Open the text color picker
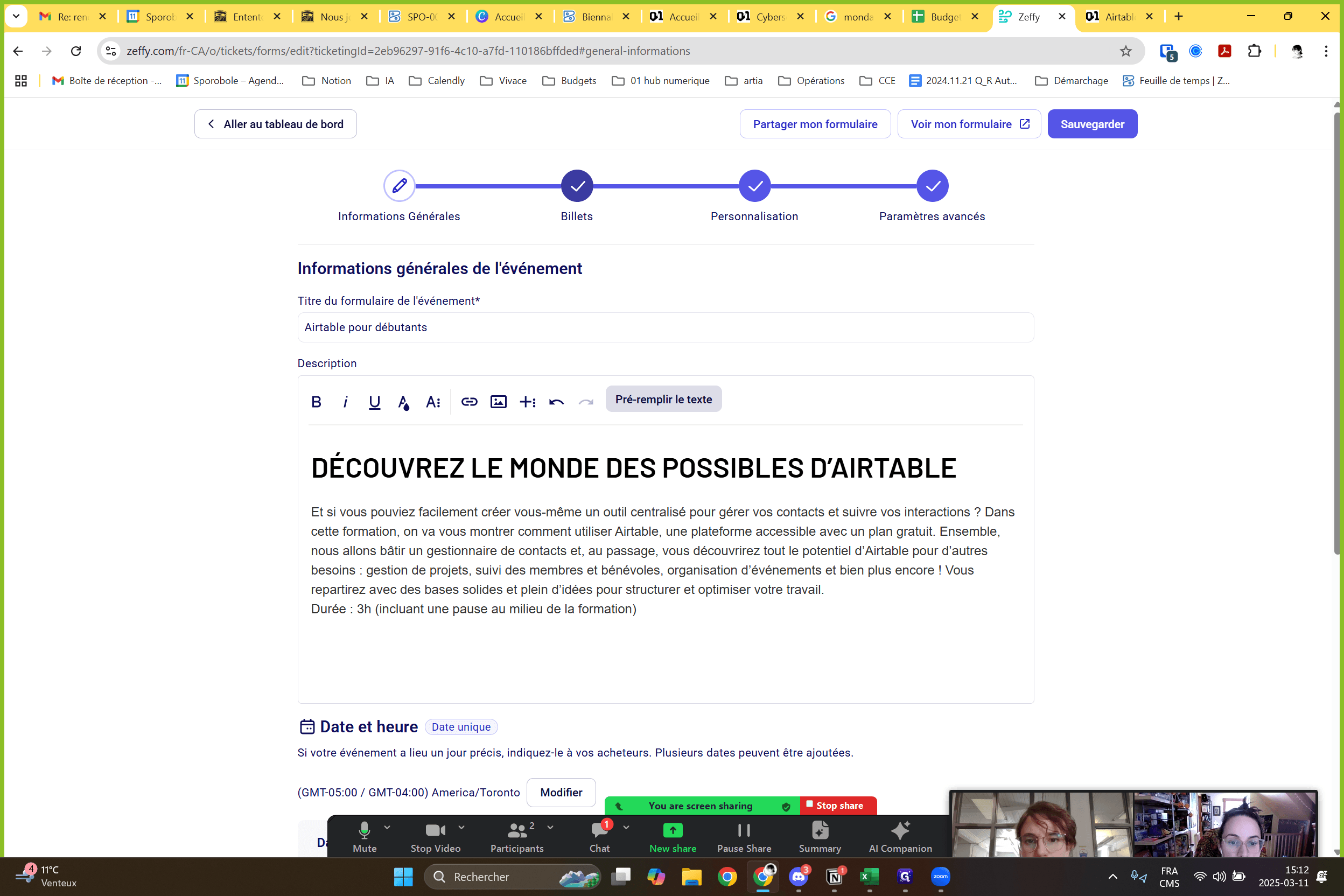The image size is (1344, 896). point(403,402)
